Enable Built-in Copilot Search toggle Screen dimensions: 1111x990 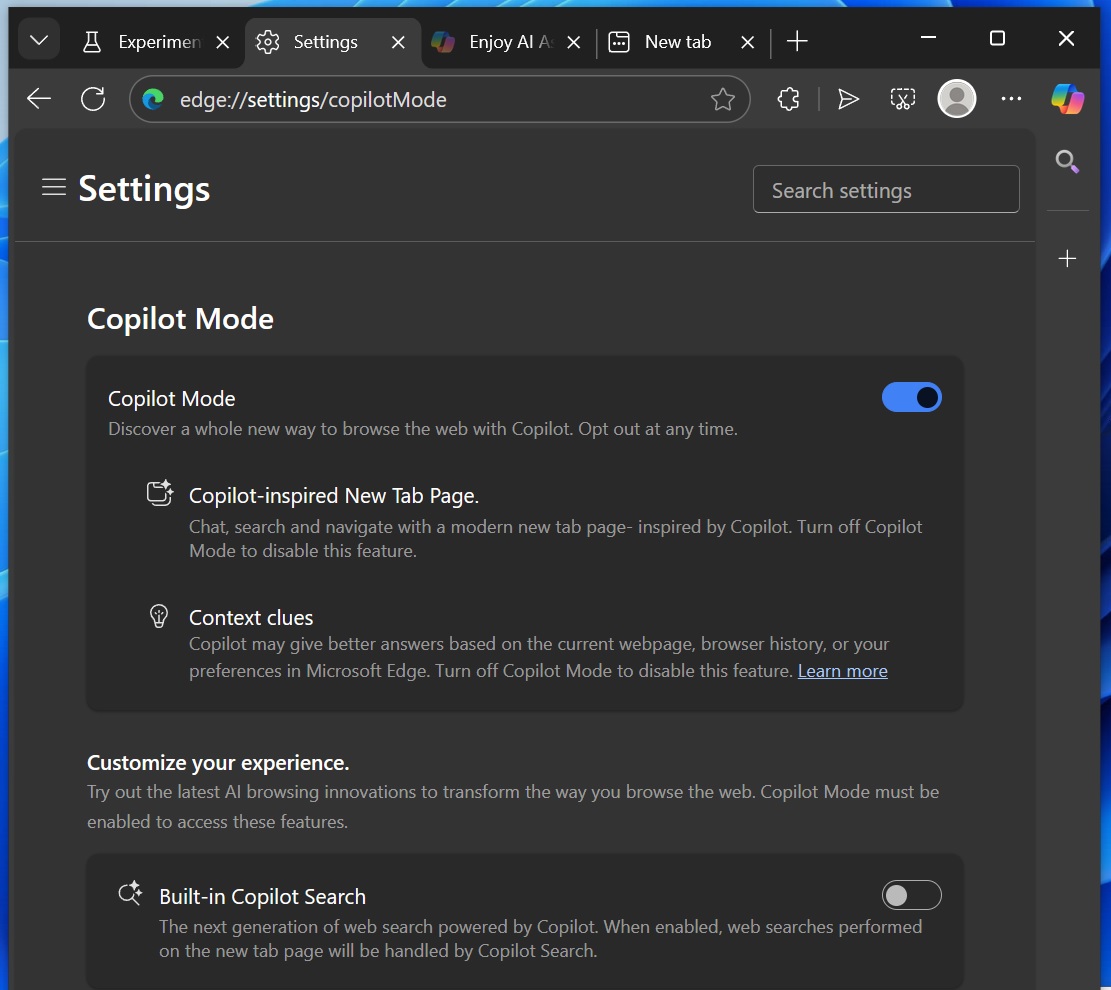(x=911, y=895)
